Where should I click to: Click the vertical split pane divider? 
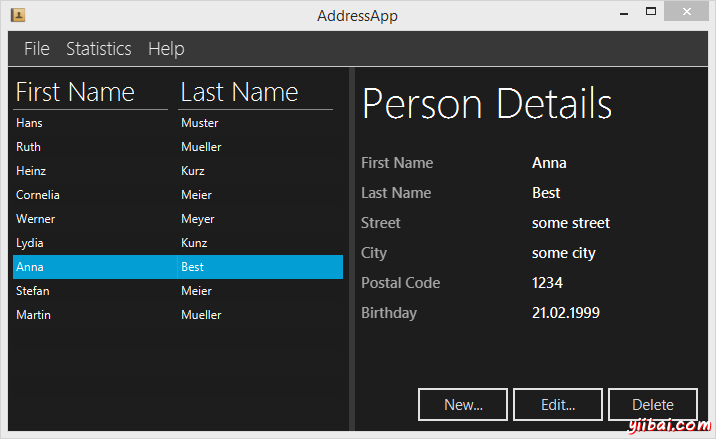[350, 250]
